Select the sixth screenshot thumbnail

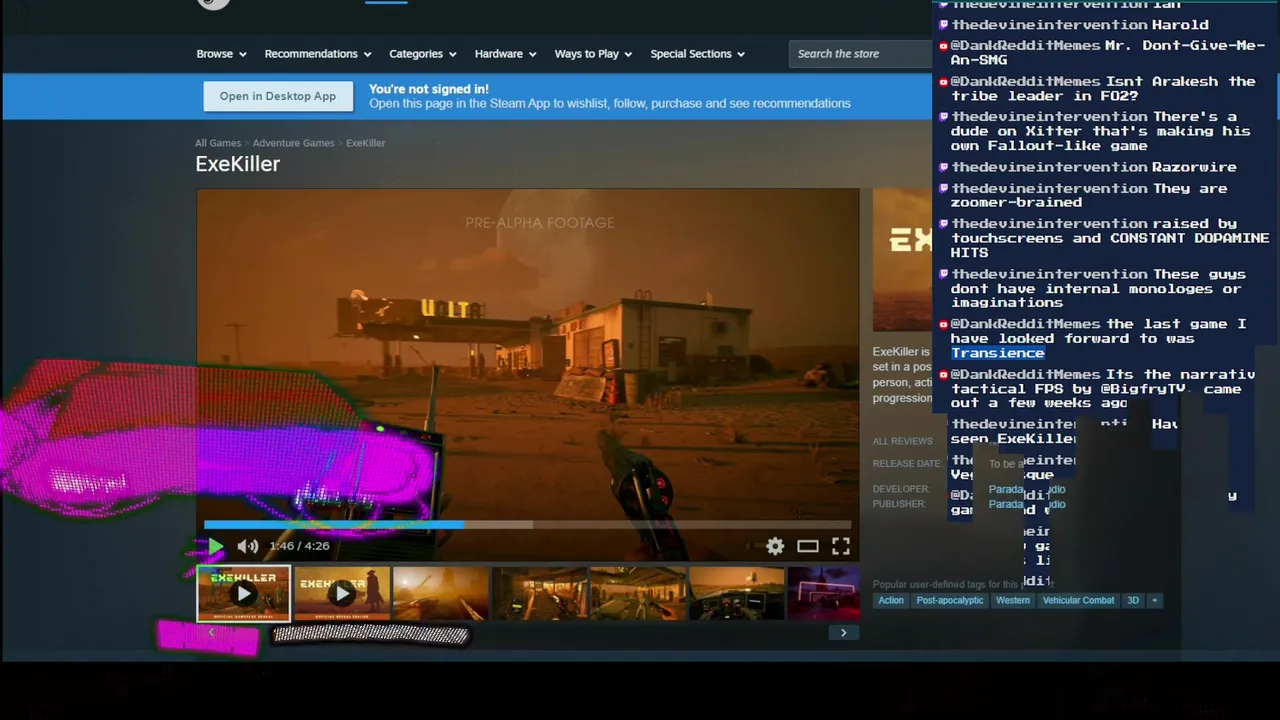[736, 594]
